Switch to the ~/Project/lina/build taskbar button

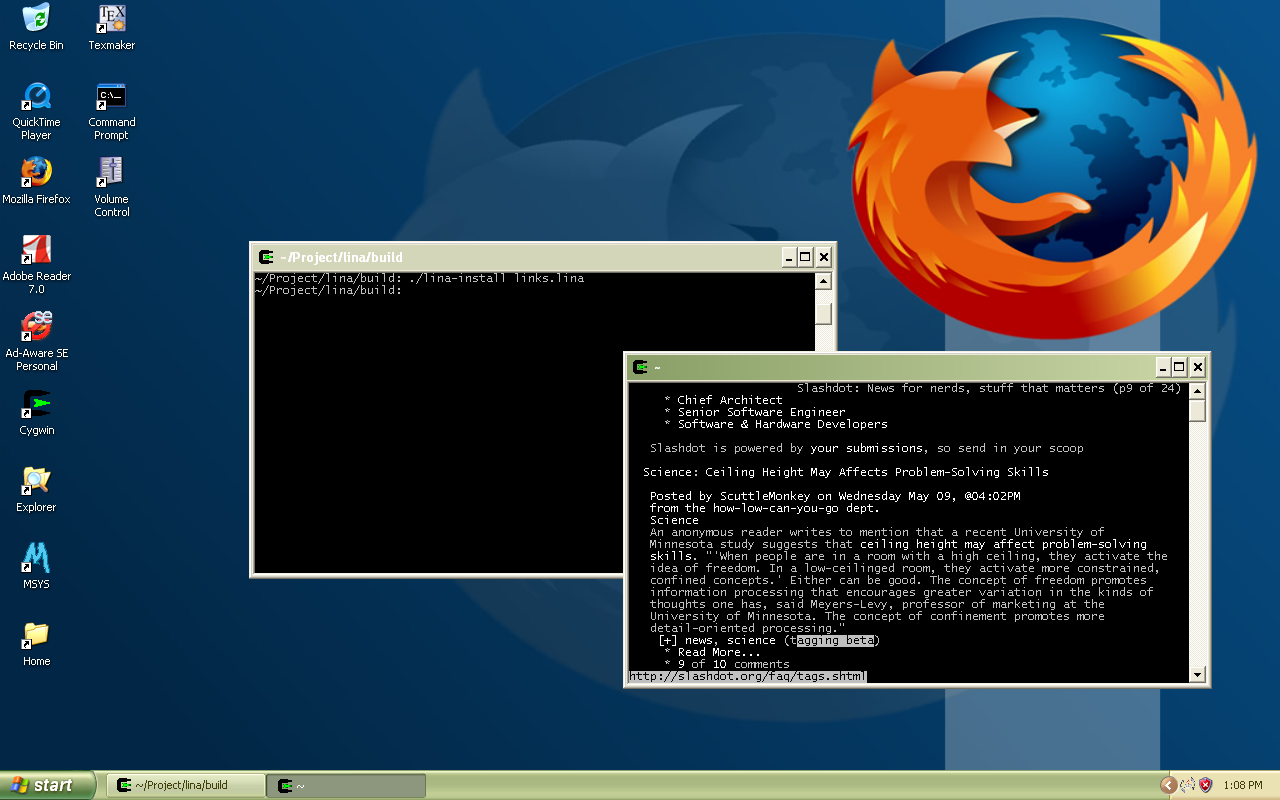point(186,785)
